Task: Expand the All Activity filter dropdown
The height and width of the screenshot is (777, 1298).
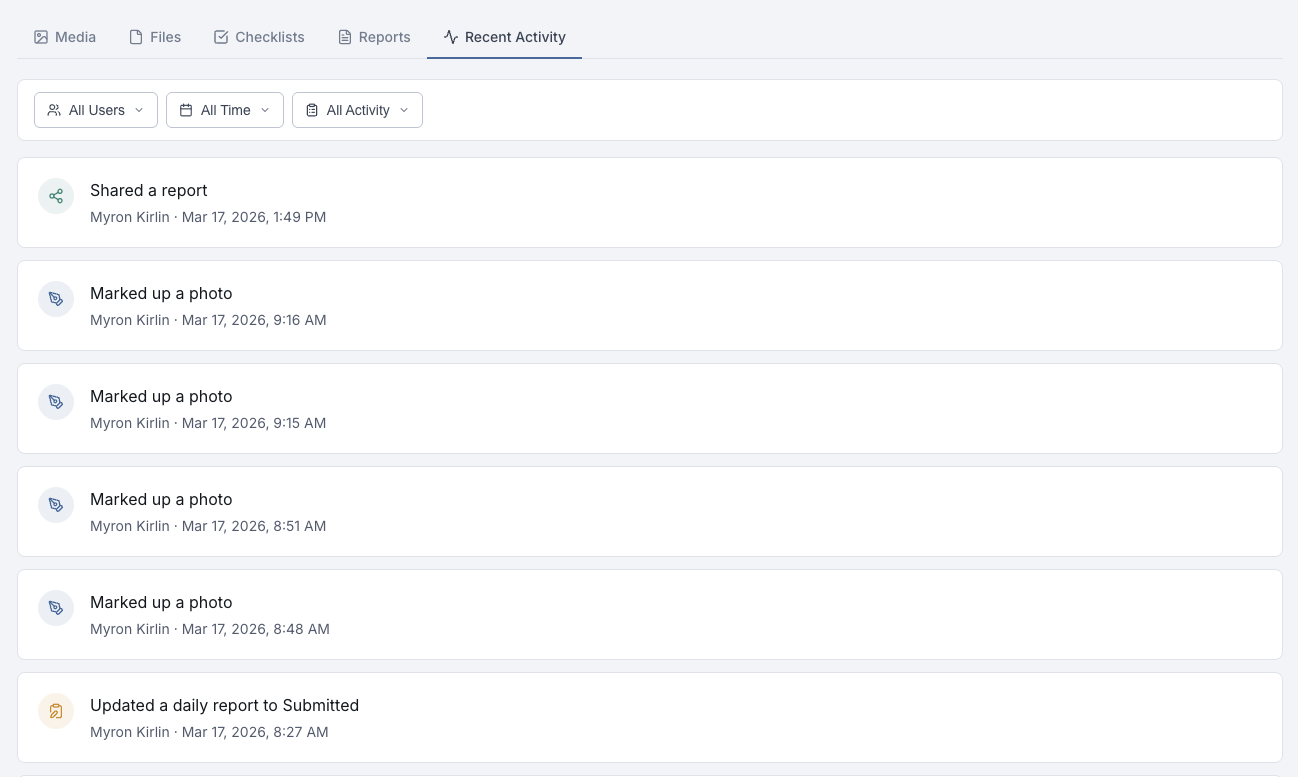Action: [x=357, y=110]
